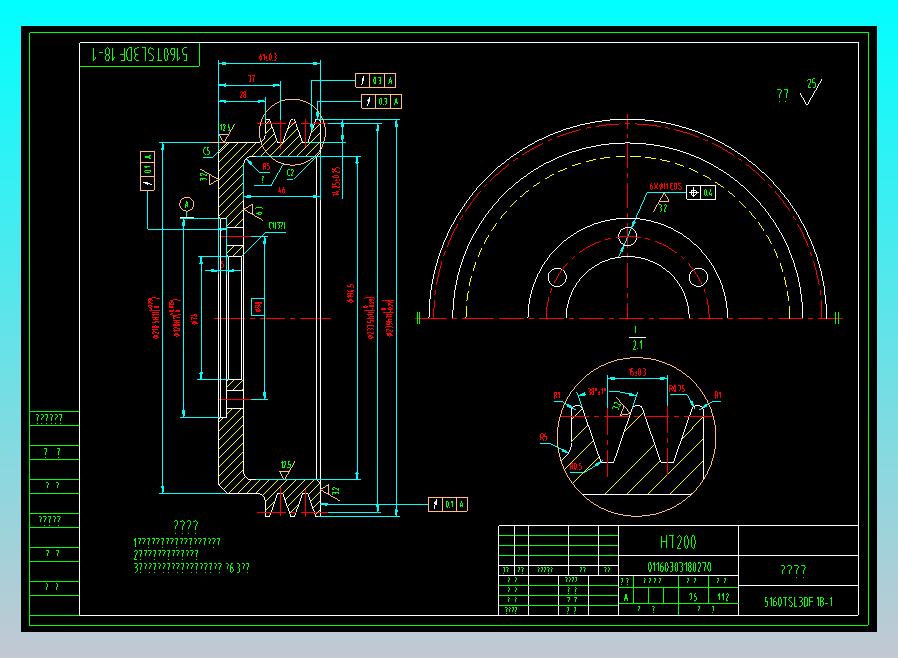This screenshot has height=658, width=898.
Task: Click the top bolt hole in front view
Action: [x=628, y=236]
